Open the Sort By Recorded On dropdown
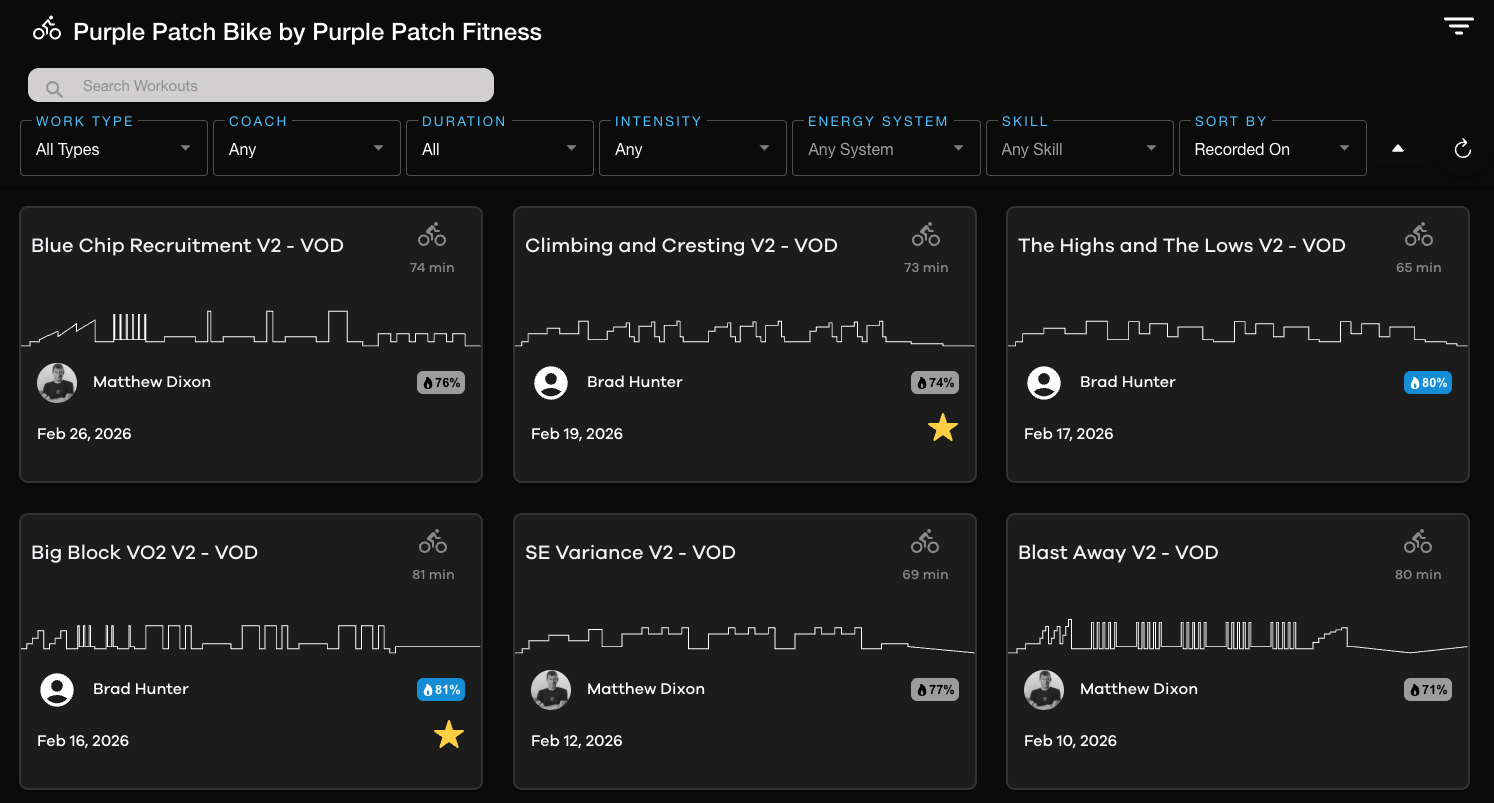 tap(1272, 149)
